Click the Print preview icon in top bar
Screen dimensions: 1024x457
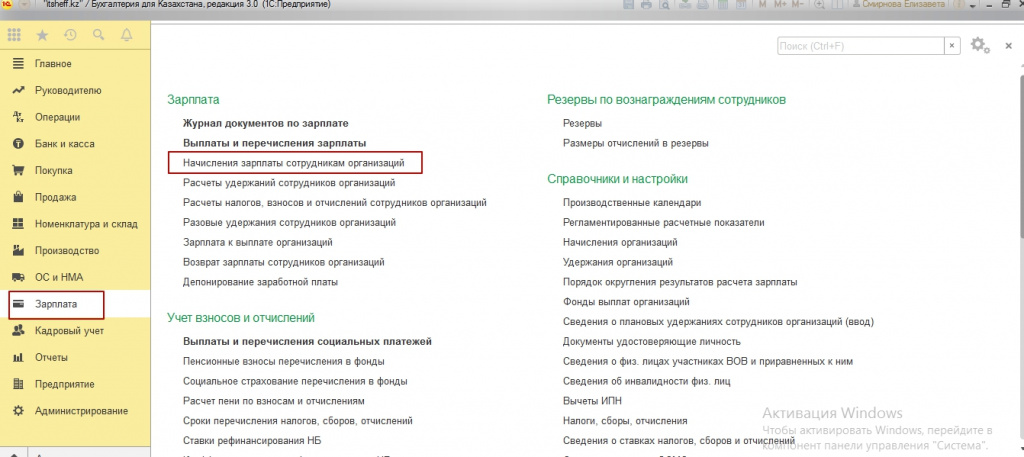[664, 4]
